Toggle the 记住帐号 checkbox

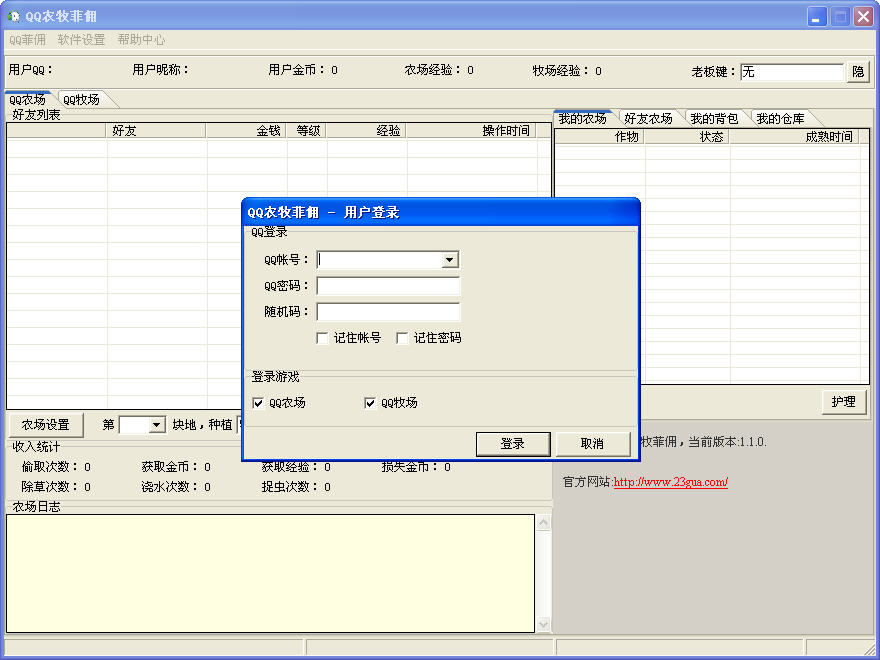pyautogui.click(x=322, y=338)
